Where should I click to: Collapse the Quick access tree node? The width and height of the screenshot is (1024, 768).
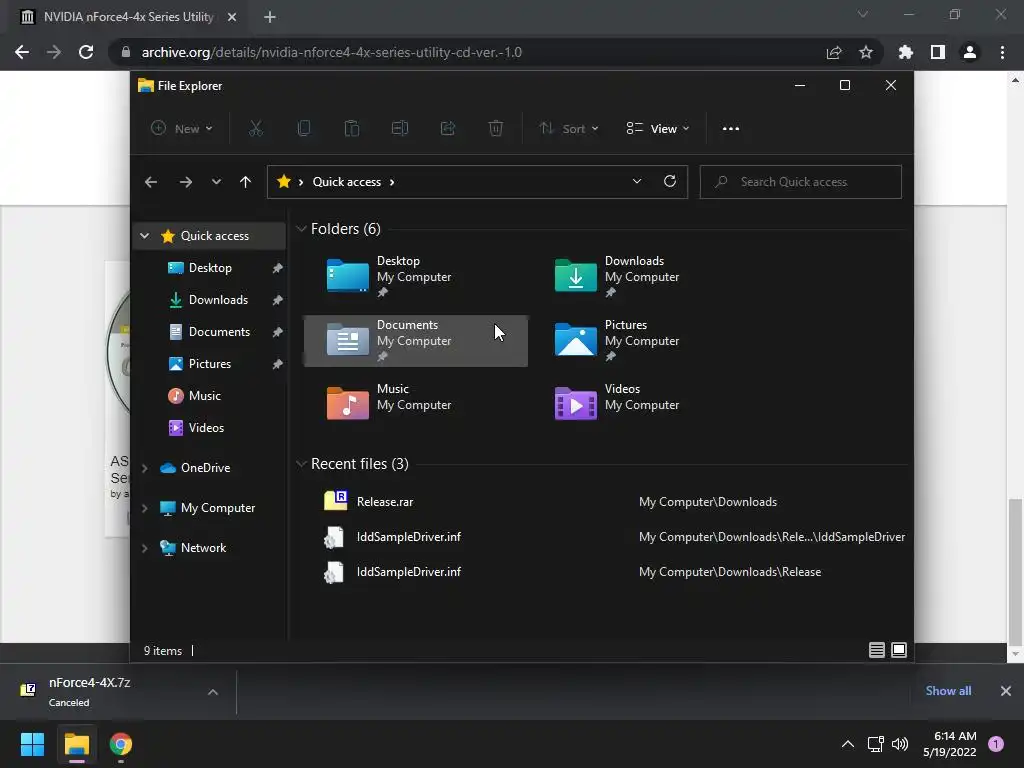point(144,236)
